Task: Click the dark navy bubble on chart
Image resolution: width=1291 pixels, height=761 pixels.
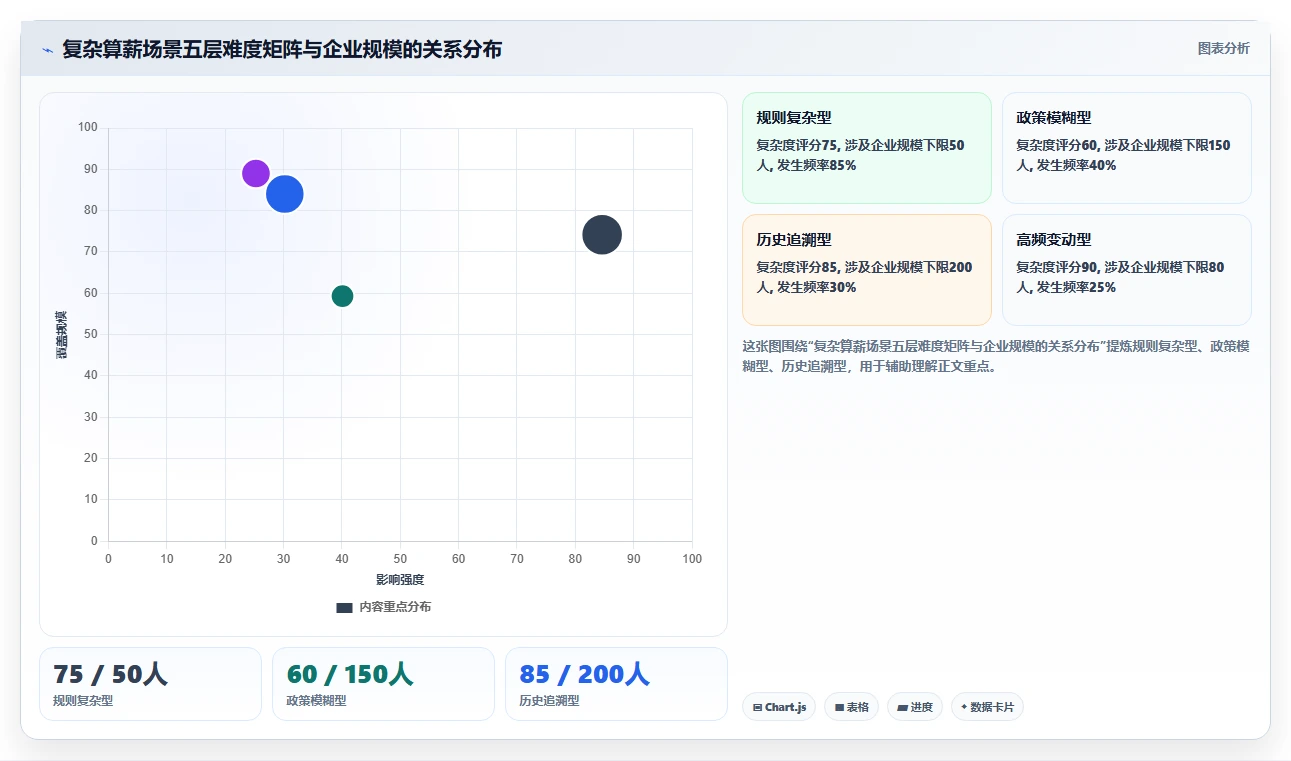Action: (x=602, y=235)
